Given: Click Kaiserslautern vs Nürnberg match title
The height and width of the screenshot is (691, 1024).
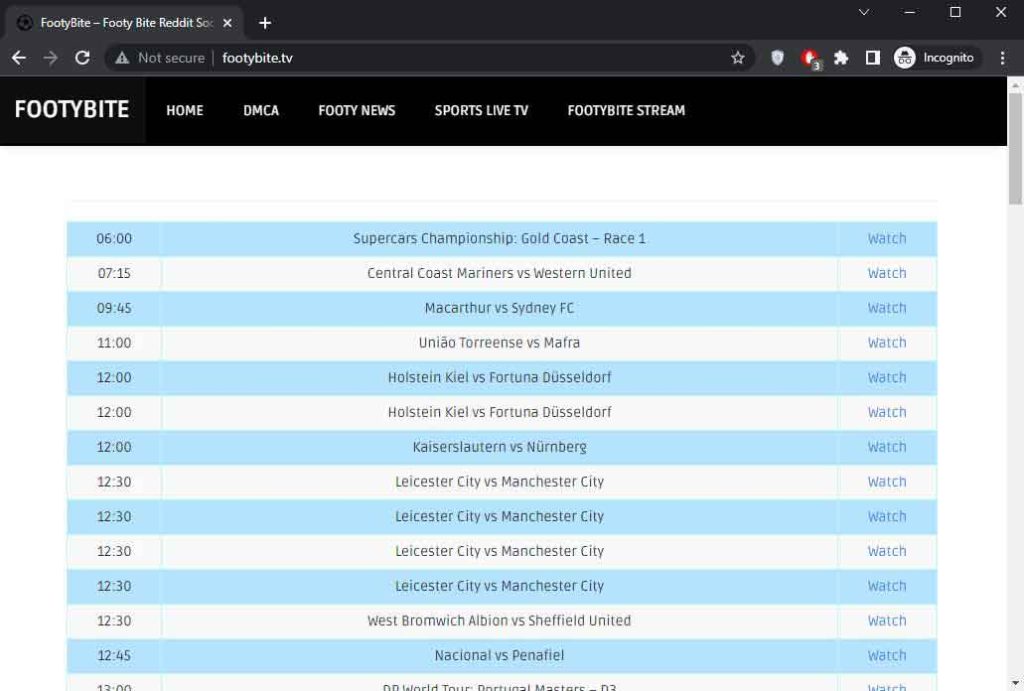Looking at the screenshot, I should [x=500, y=447].
